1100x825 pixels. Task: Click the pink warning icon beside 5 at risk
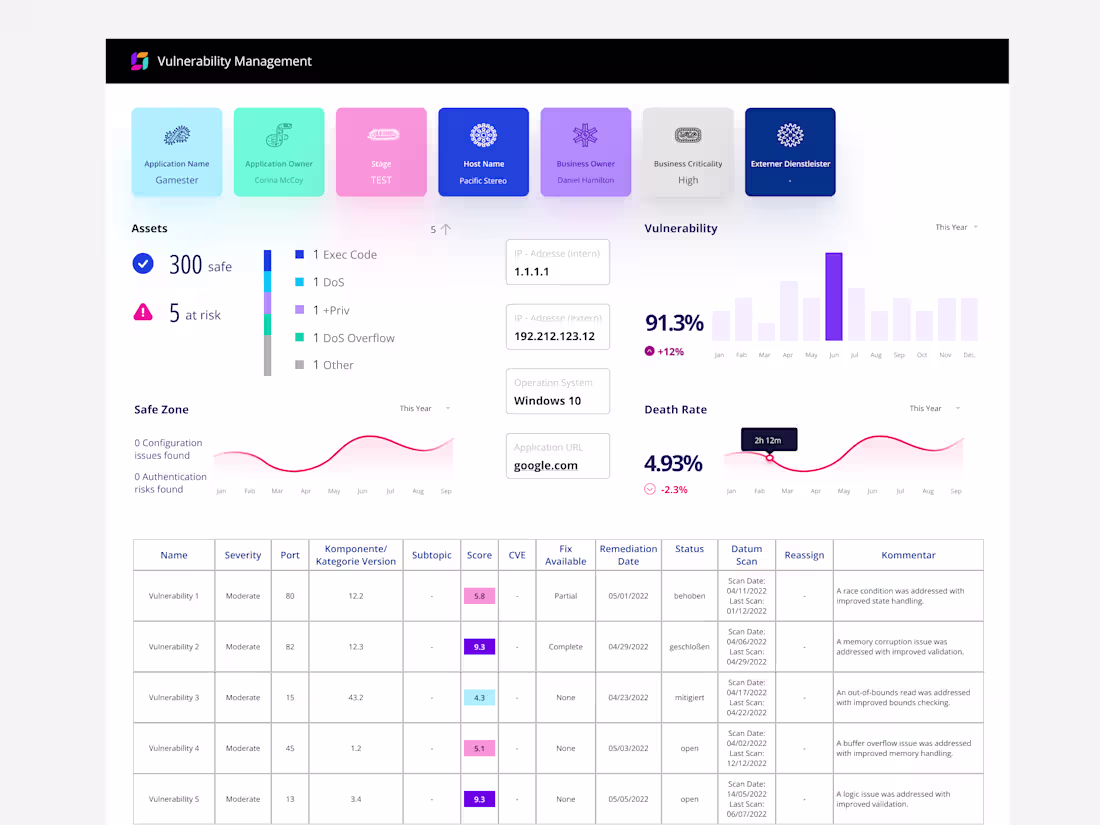click(144, 313)
